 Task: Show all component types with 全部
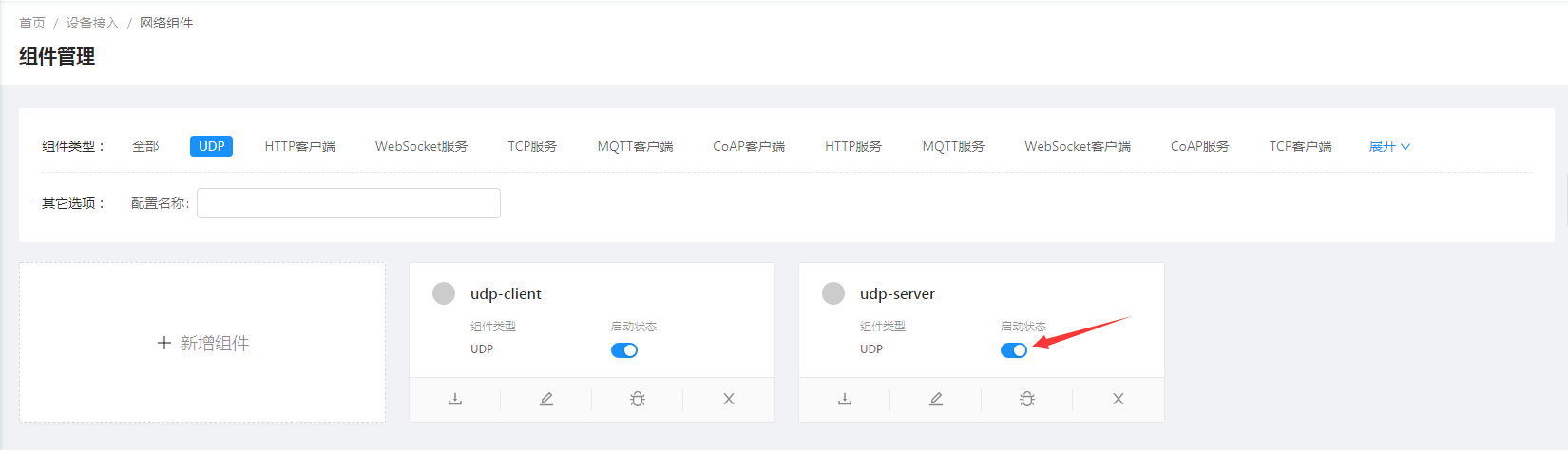(x=145, y=146)
